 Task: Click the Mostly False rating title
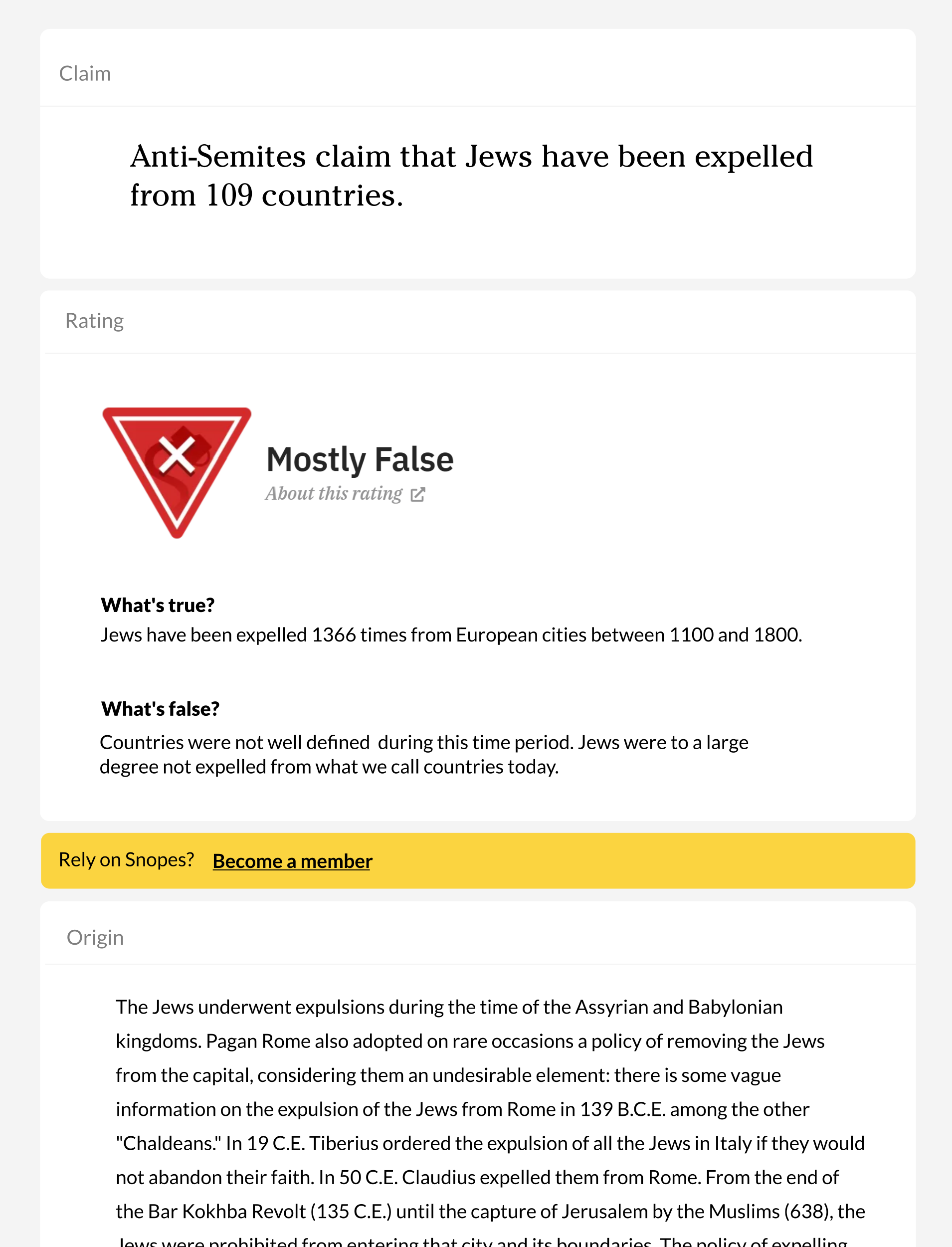(360, 459)
